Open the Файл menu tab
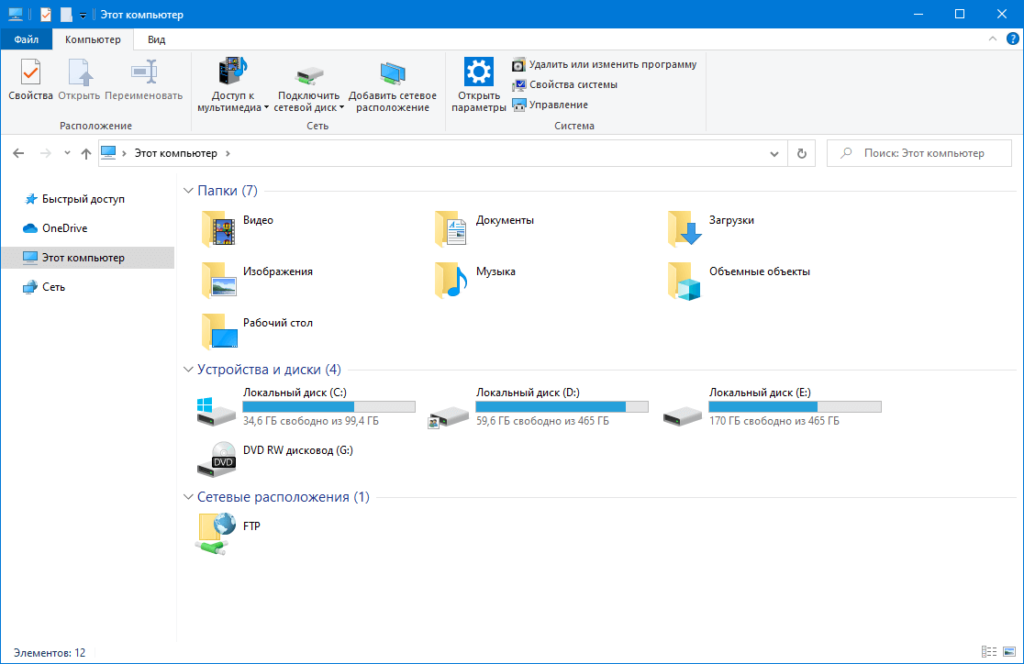This screenshot has width=1024, height=664. [x=26, y=40]
